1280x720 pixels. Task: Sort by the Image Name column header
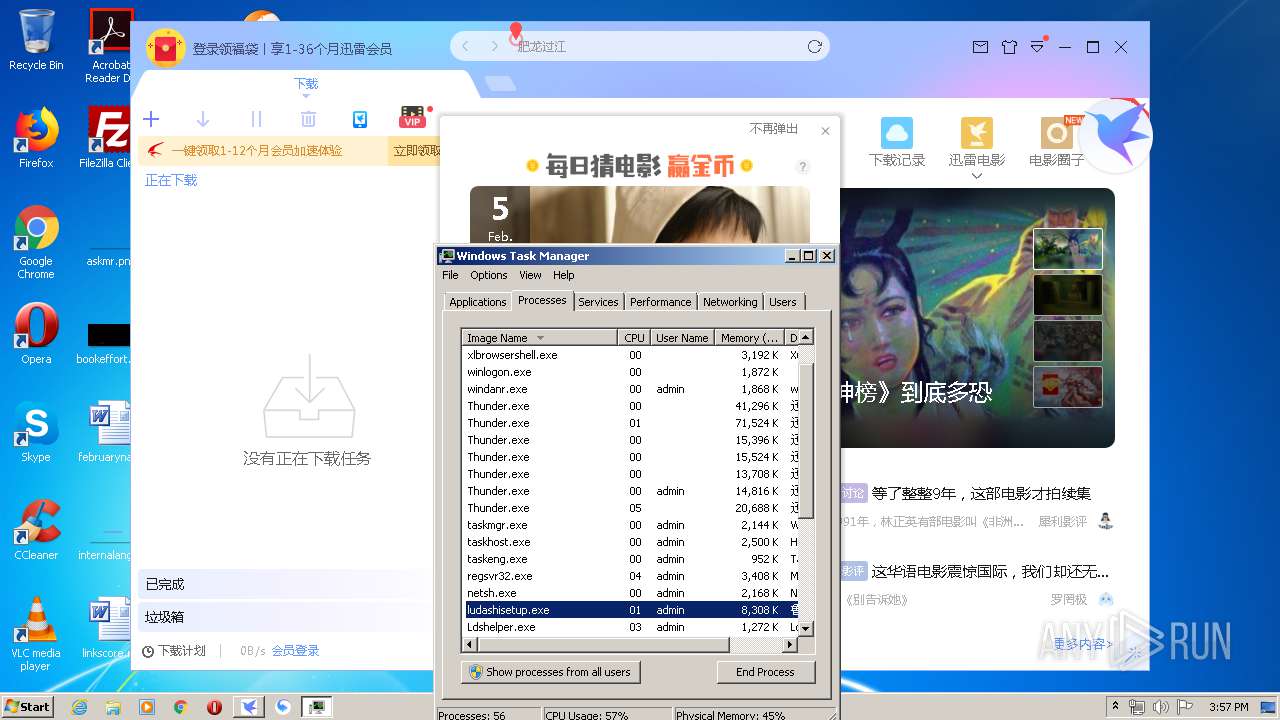[540, 338]
